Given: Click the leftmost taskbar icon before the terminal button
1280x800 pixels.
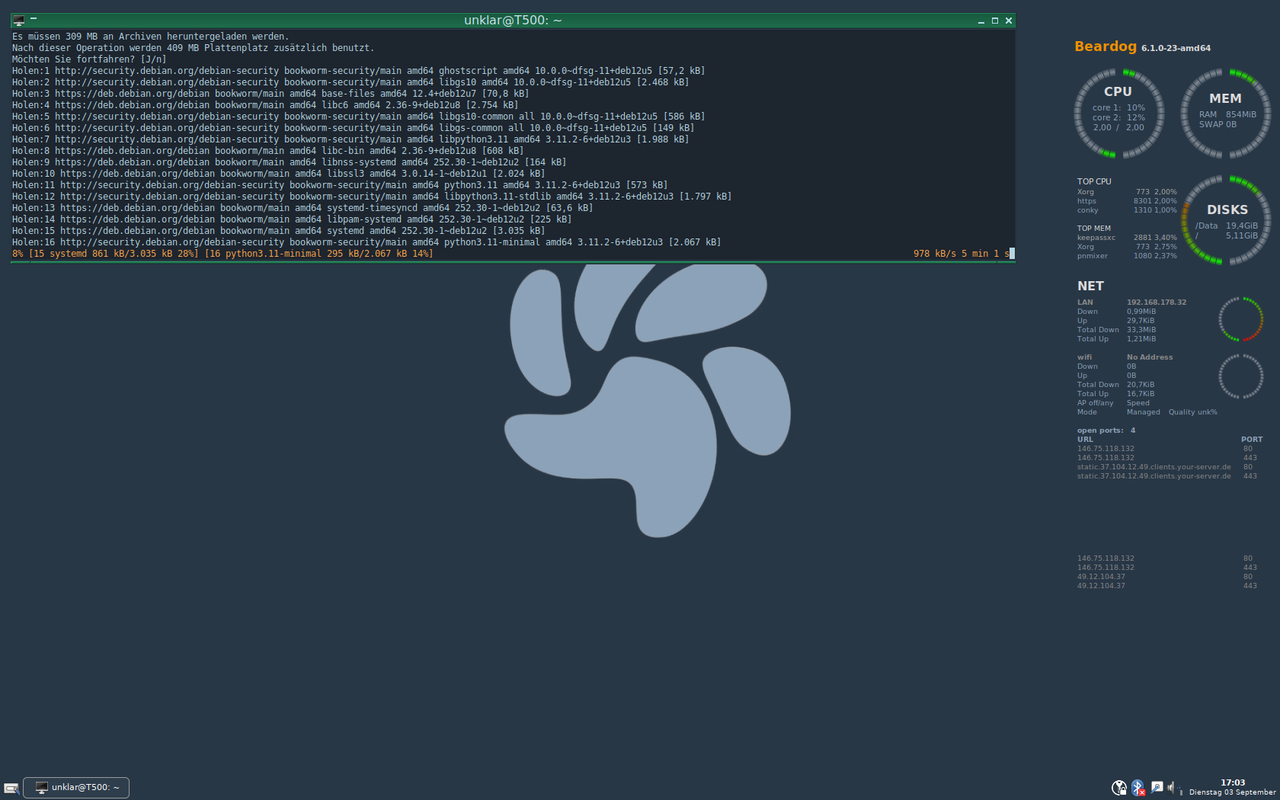Looking at the screenshot, I should (10, 788).
